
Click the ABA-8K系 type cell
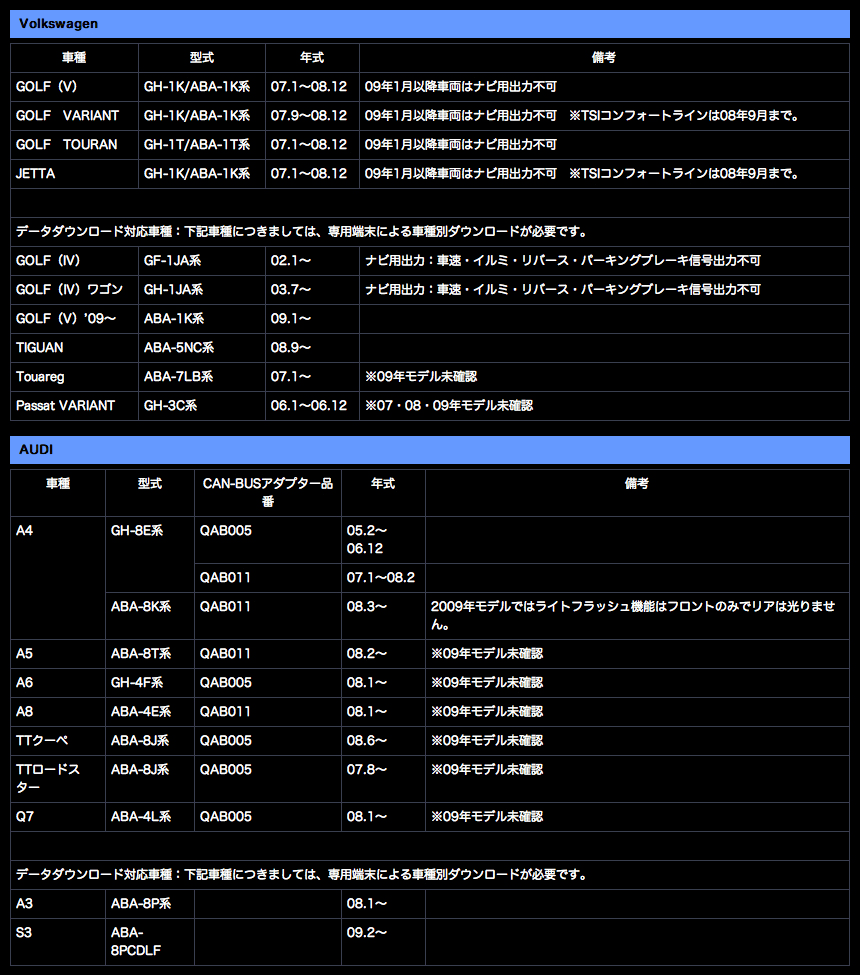150,616
